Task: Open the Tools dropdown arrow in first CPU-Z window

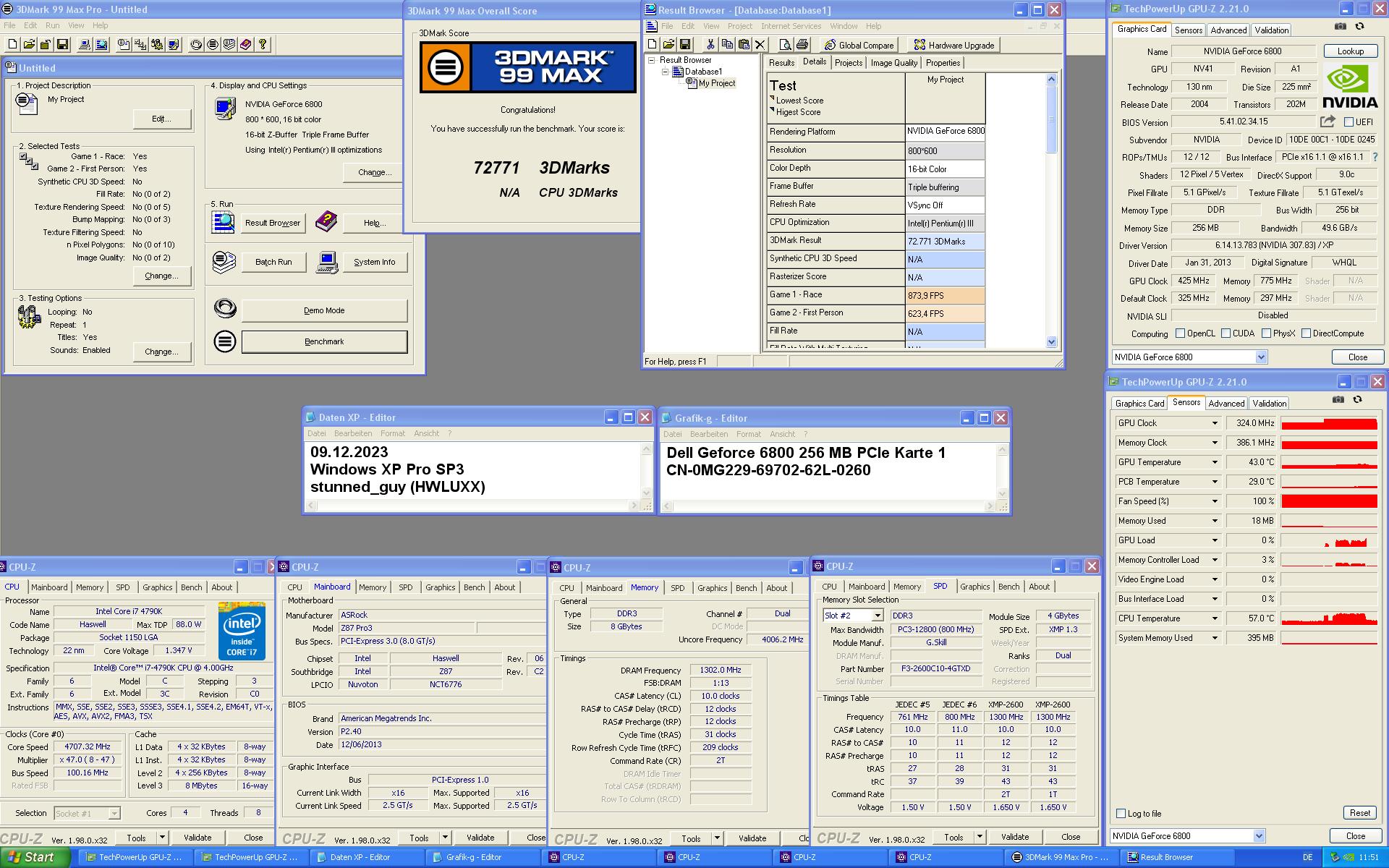Action: coord(162,838)
